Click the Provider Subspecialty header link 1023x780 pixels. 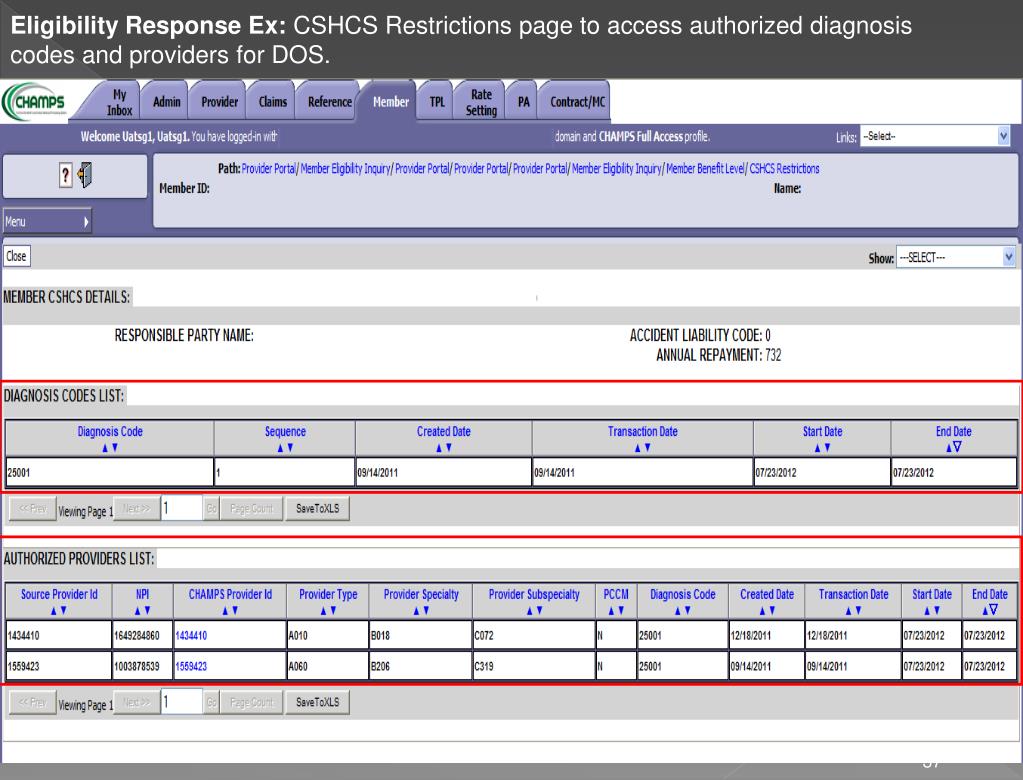point(534,594)
